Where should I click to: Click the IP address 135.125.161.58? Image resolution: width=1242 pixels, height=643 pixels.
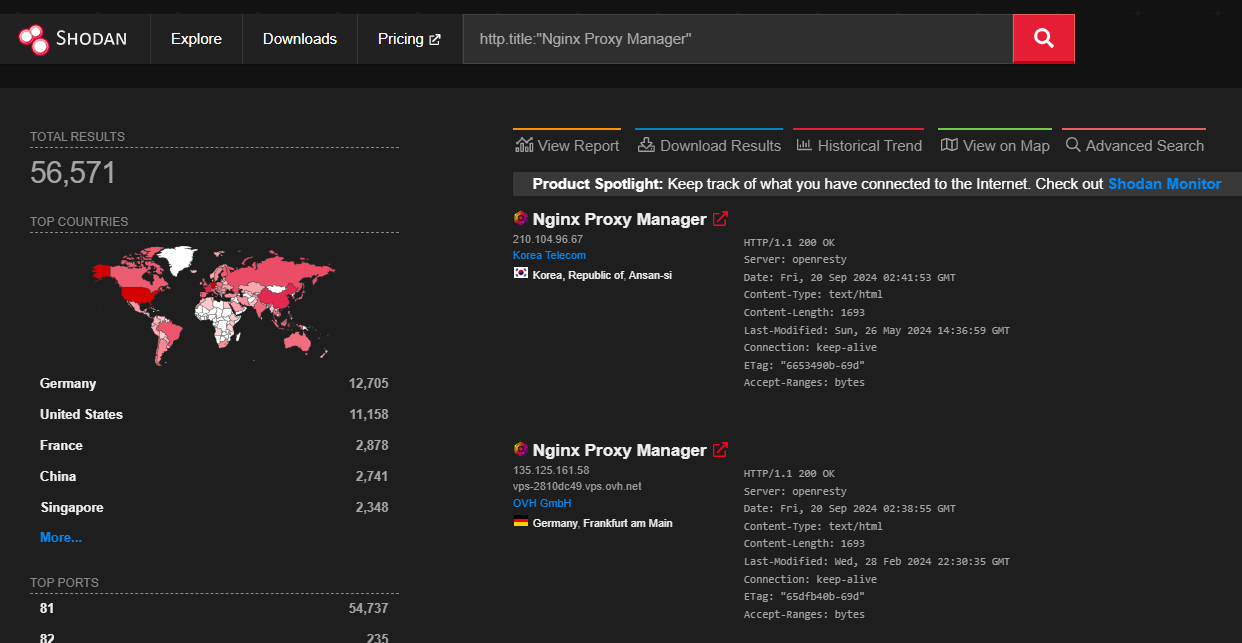click(x=551, y=470)
